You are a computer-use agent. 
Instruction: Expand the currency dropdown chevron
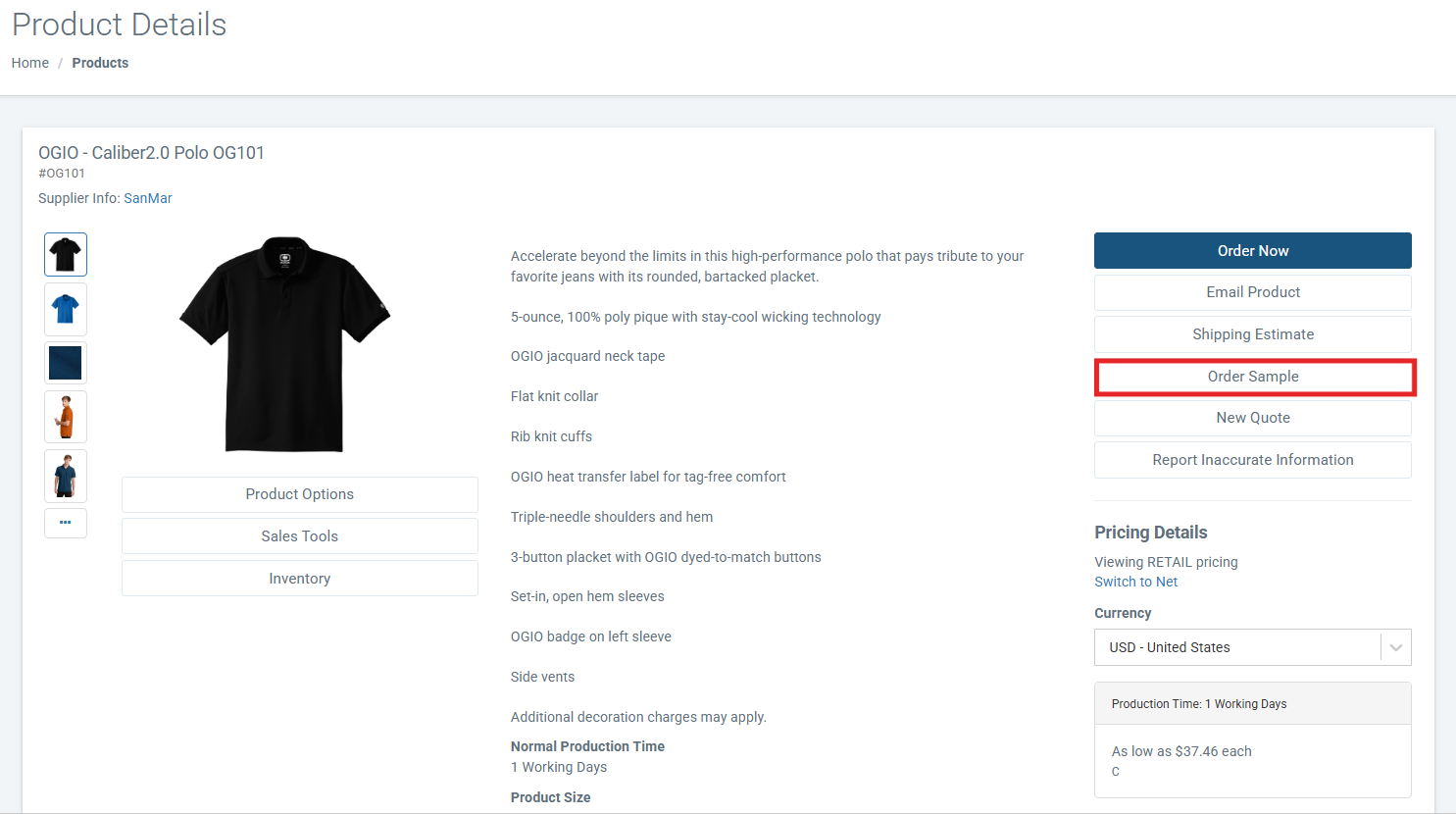1396,647
